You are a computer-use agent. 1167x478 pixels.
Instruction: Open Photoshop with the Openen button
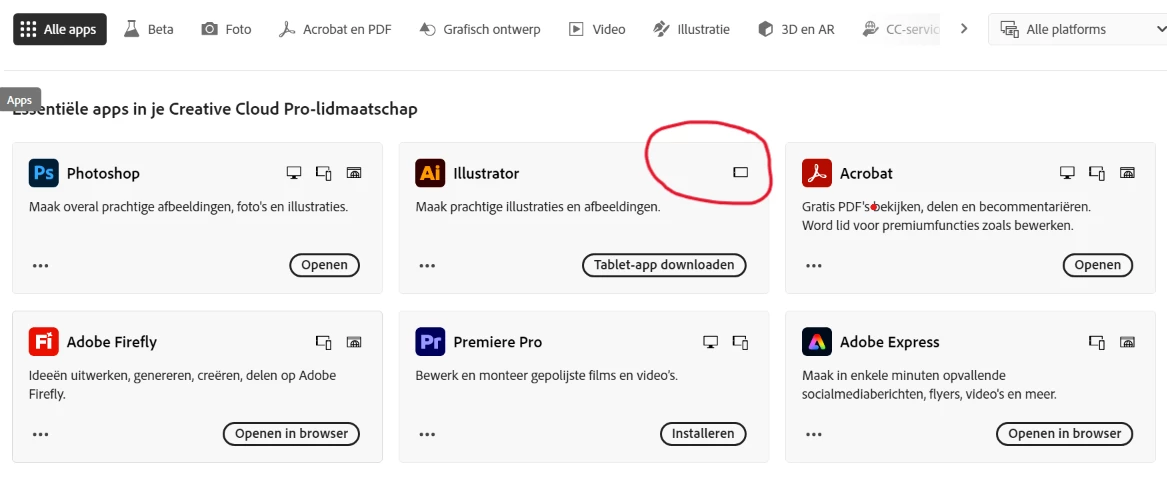click(x=324, y=264)
